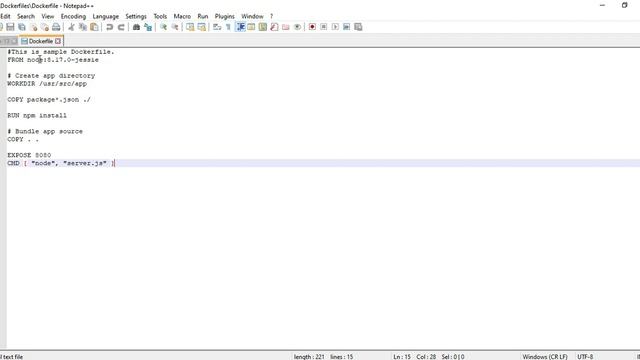Click the '# Create app directory' comment
The image size is (640, 360).
point(51,76)
